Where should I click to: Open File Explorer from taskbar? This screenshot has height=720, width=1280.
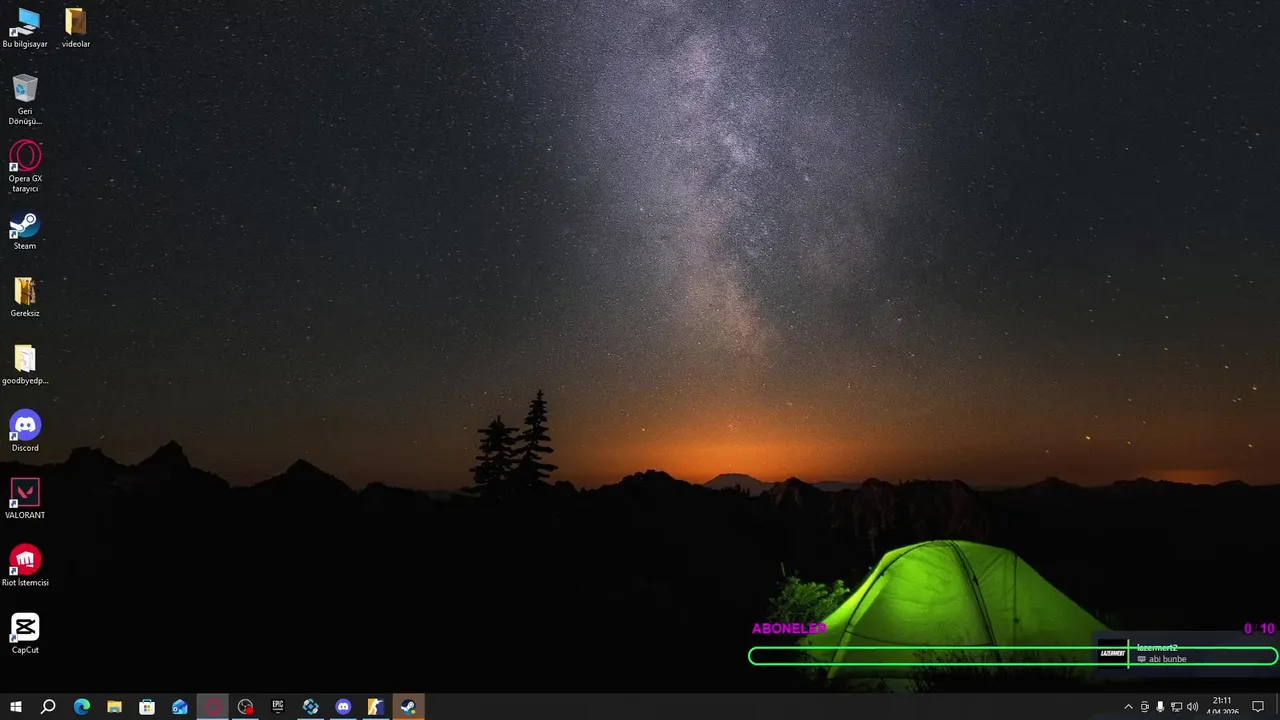(114, 707)
